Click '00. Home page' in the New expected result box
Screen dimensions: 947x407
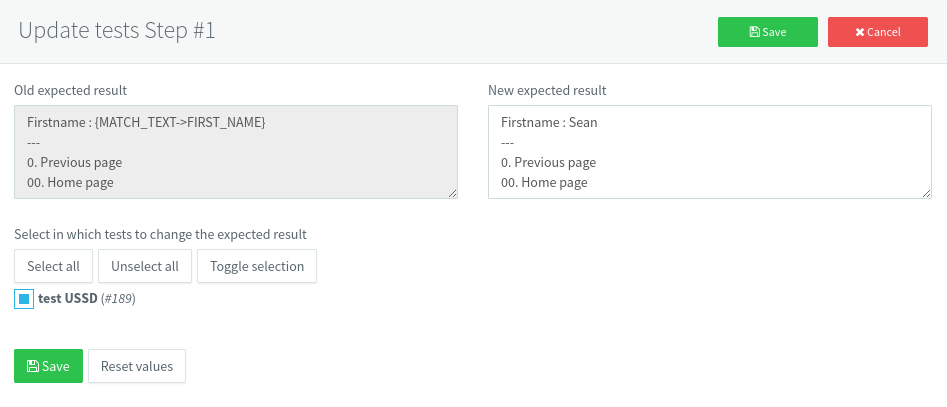click(543, 183)
